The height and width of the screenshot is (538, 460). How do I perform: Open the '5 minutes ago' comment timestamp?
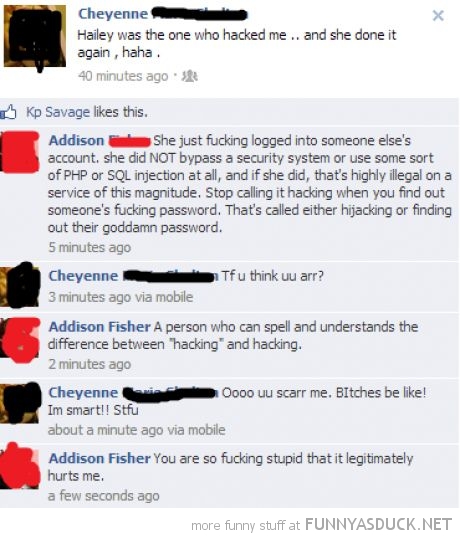(x=90, y=247)
